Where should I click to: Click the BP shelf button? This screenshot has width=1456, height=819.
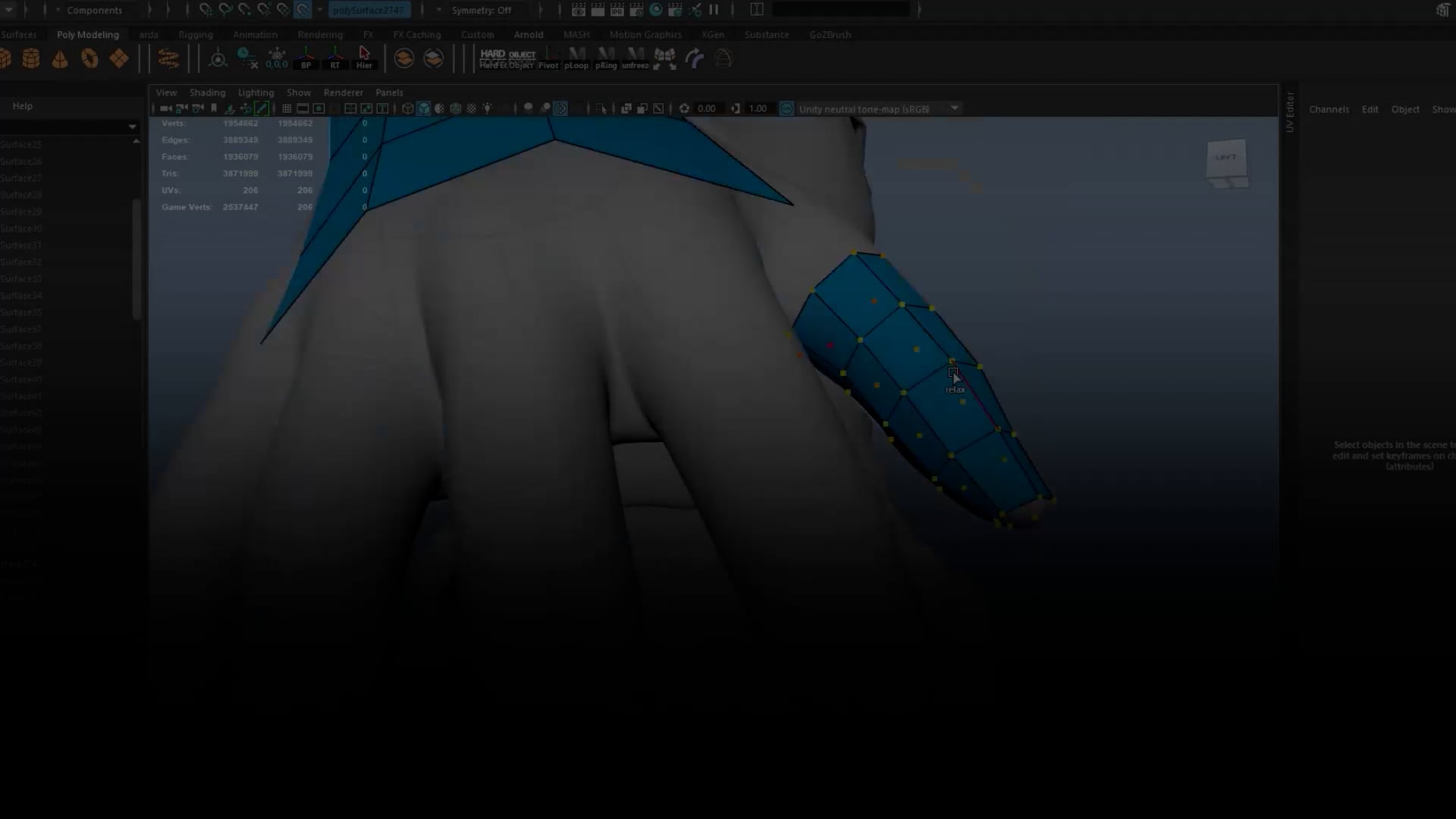pyautogui.click(x=306, y=58)
